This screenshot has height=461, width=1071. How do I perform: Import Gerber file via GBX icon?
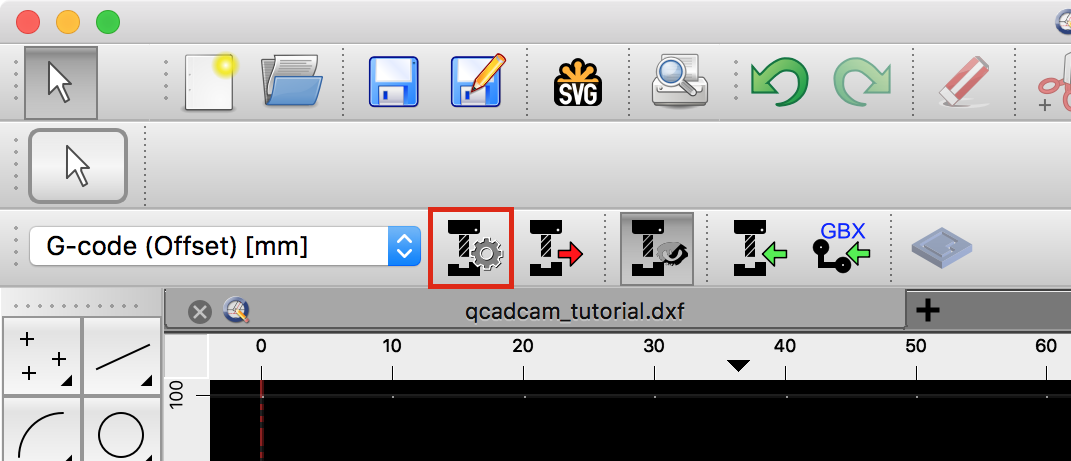842,249
